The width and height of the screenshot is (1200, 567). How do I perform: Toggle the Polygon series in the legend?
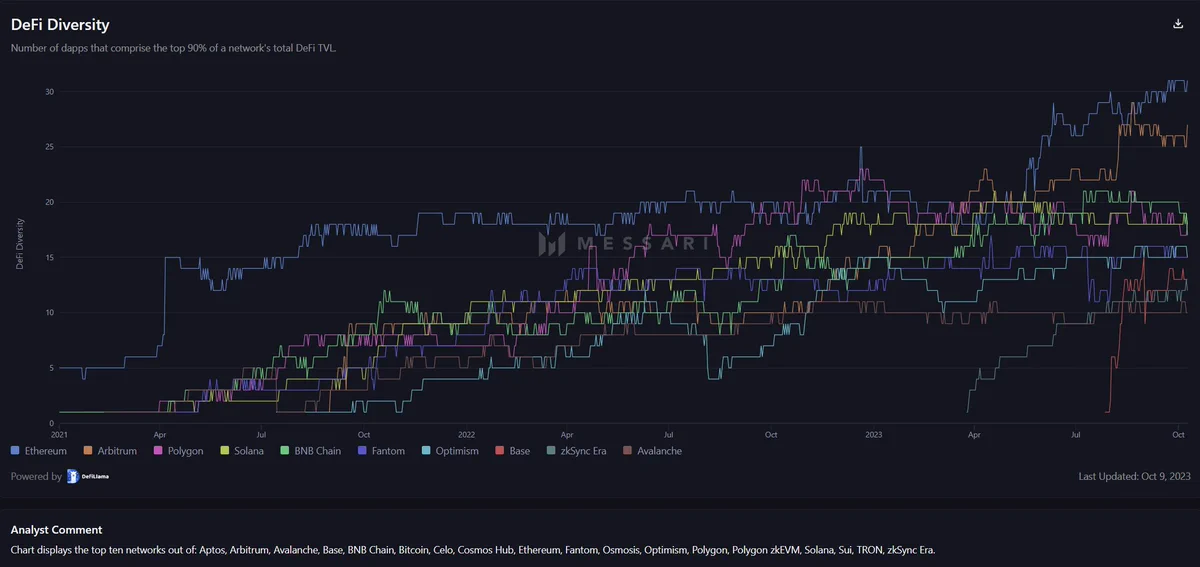[178, 451]
